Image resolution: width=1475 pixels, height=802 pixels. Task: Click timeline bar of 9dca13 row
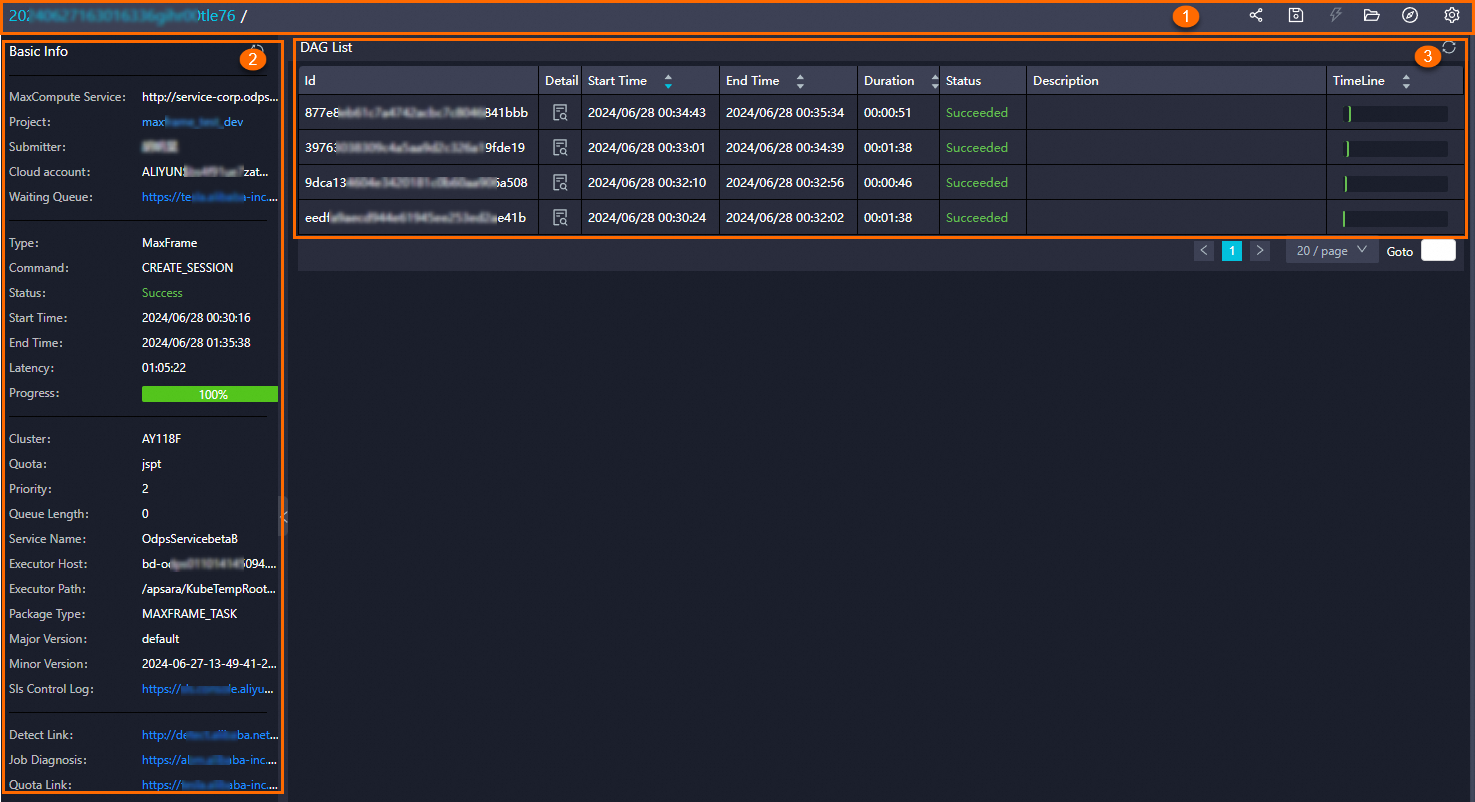[x=1395, y=184]
